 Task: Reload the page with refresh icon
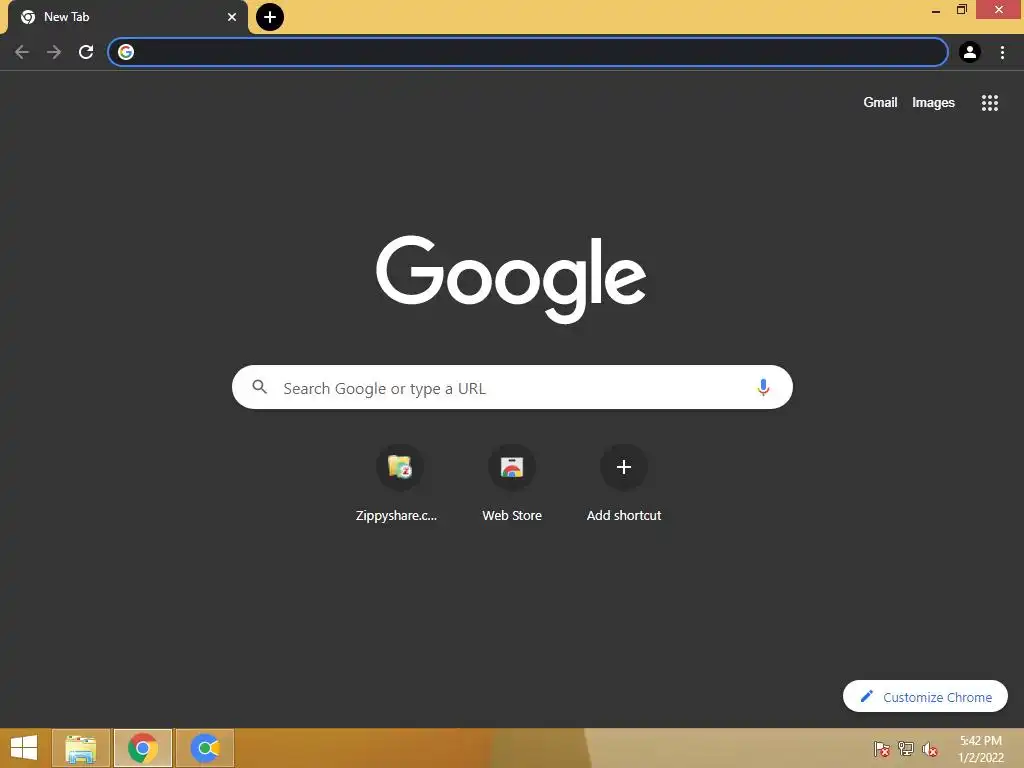click(x=86, y=52)
